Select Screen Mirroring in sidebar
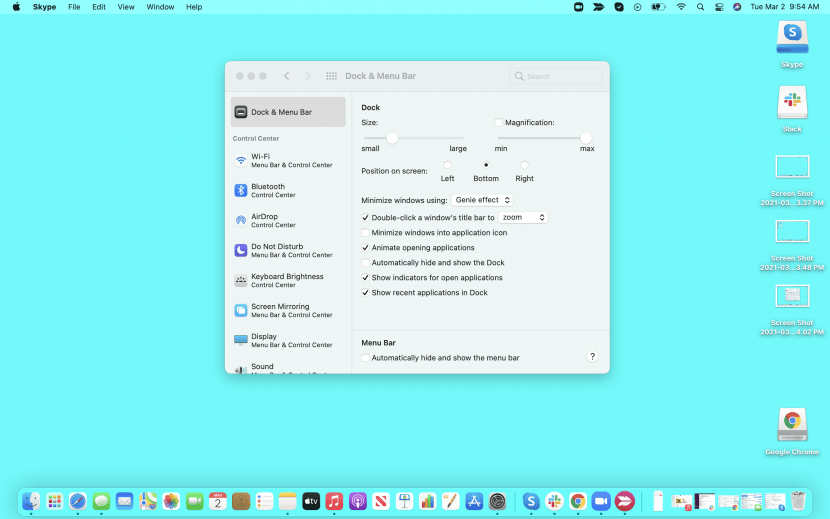 (x=241, y=310)
